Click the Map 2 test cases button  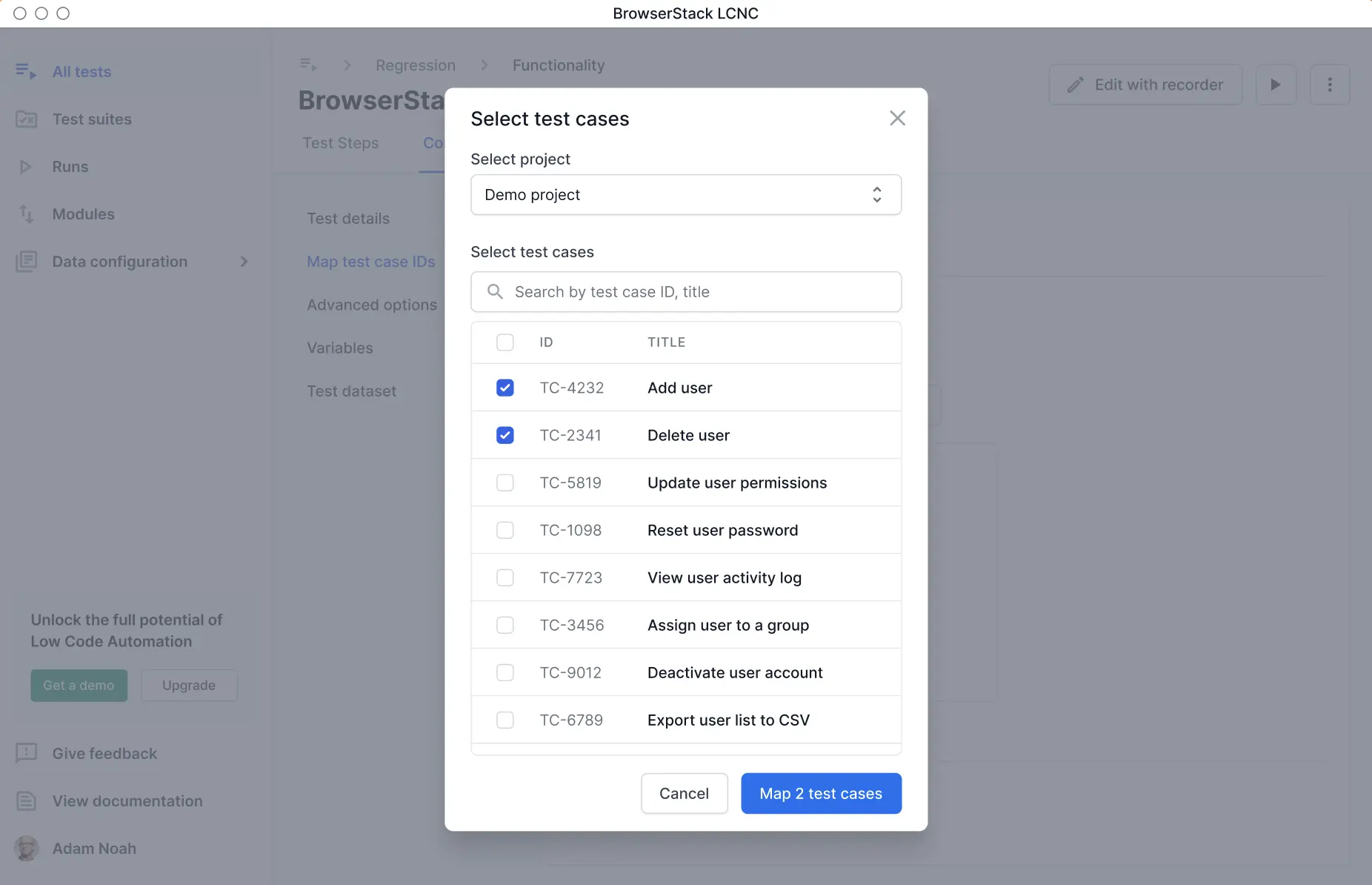click(x=820, y=793)
